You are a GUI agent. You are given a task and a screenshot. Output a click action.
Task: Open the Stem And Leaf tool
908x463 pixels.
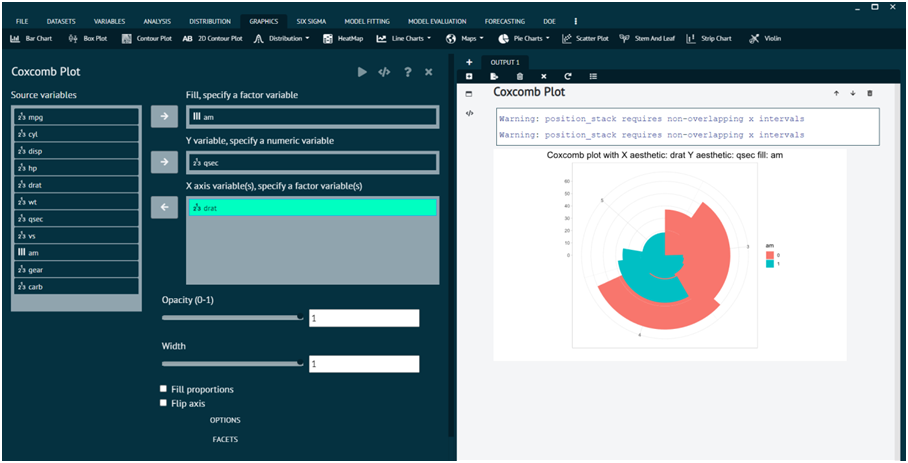point(647,39)
